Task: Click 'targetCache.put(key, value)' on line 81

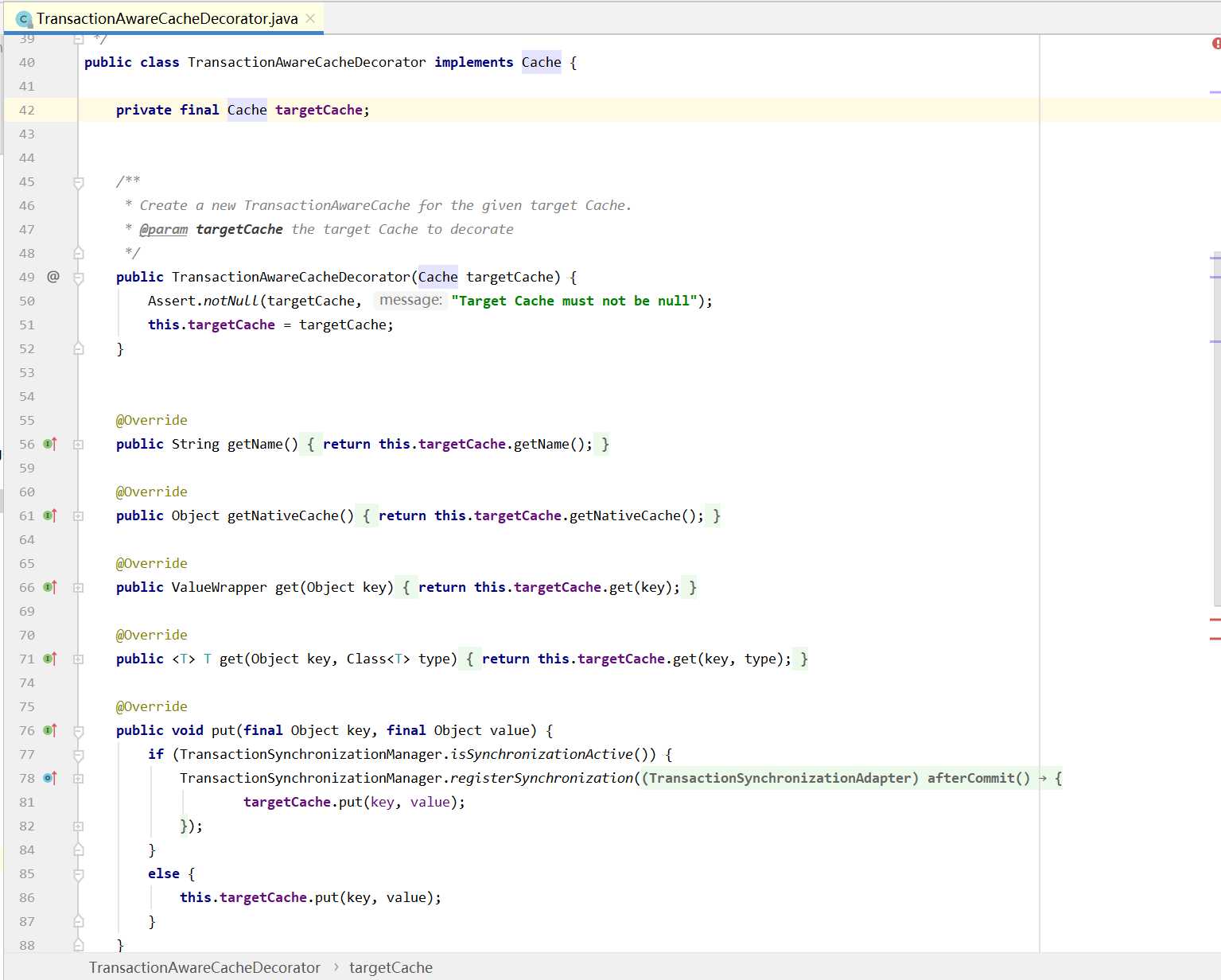Action: tap(351, 802)
